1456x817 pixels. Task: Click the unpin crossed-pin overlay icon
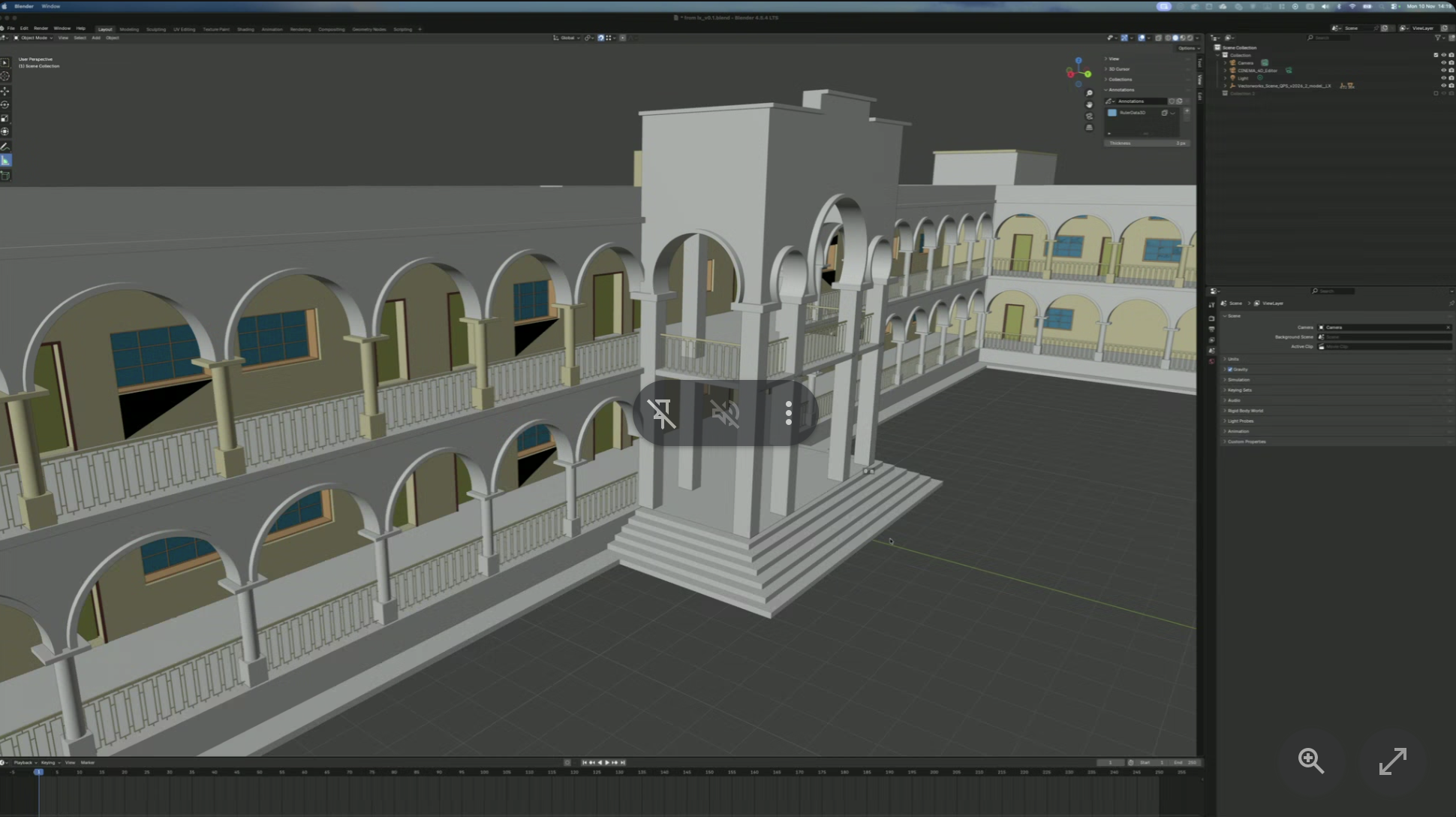[x=661, y=413]
